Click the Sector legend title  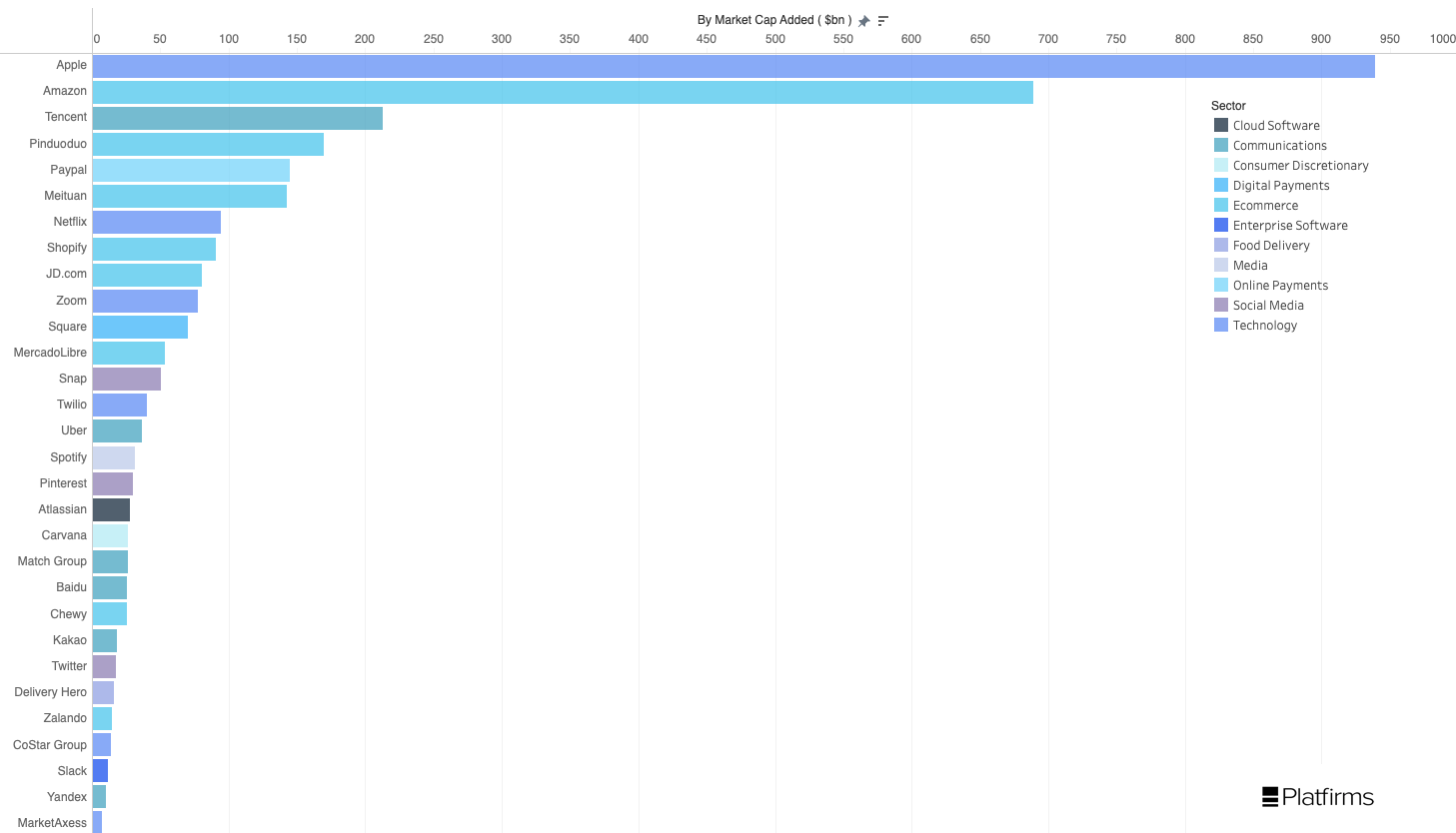[x=1228, y=106]
